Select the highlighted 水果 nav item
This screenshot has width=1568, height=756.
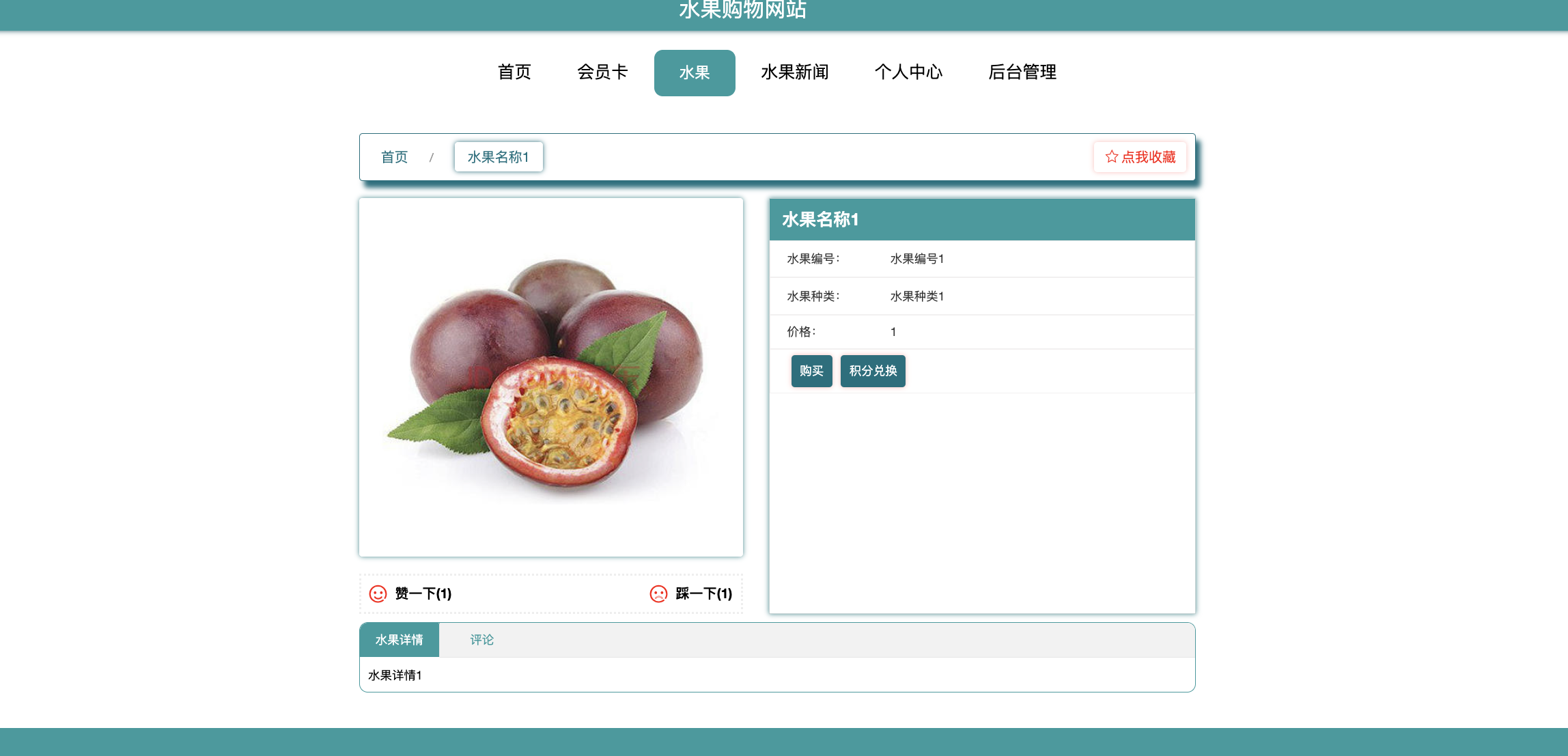(x=695, y=72)
